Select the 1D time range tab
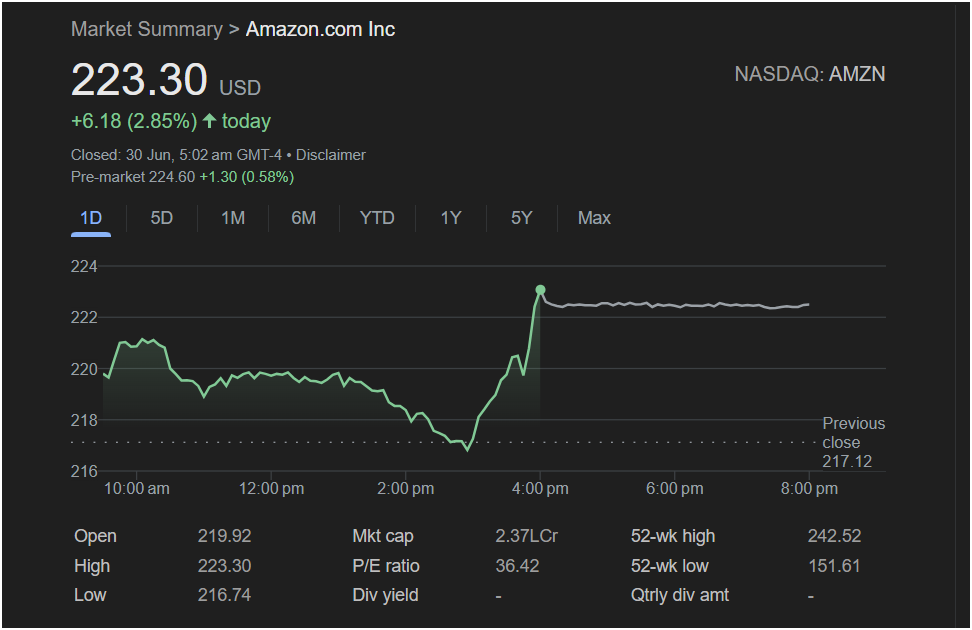972x630 pixels. click(x=91, y=218)
